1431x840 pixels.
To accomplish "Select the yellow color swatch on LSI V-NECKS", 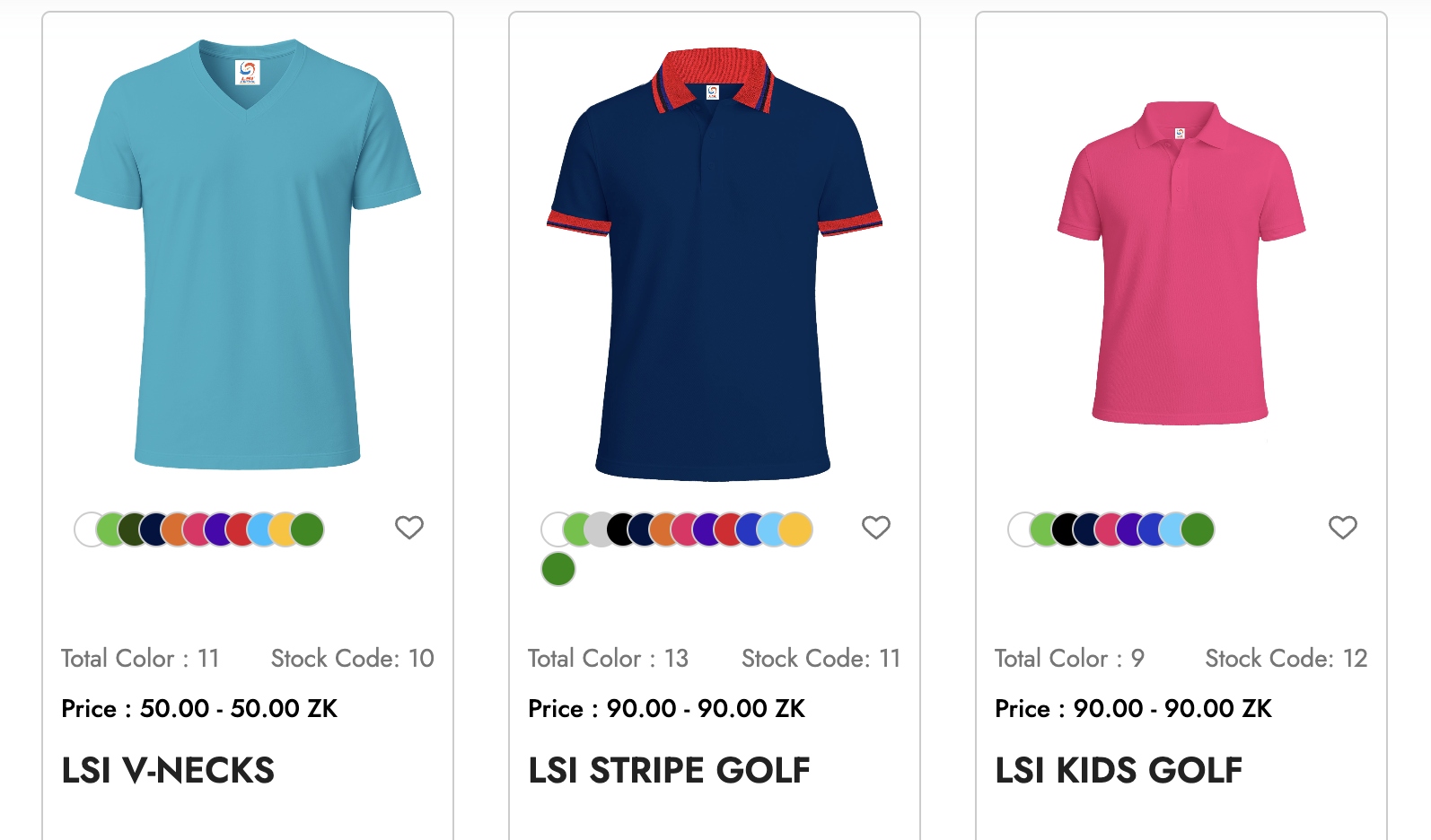I will pyautogui.click(x=284, y=529).
